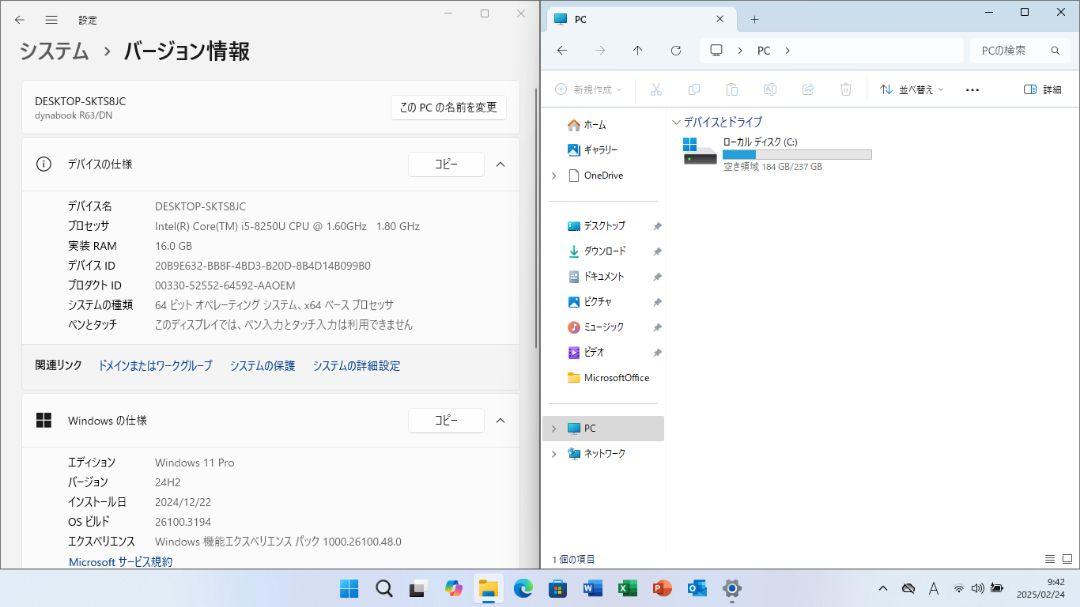The width and height of the screenshot is (1080, 607).
Task: Click the copy icon in Explorer toolbar
Action: 694,90
